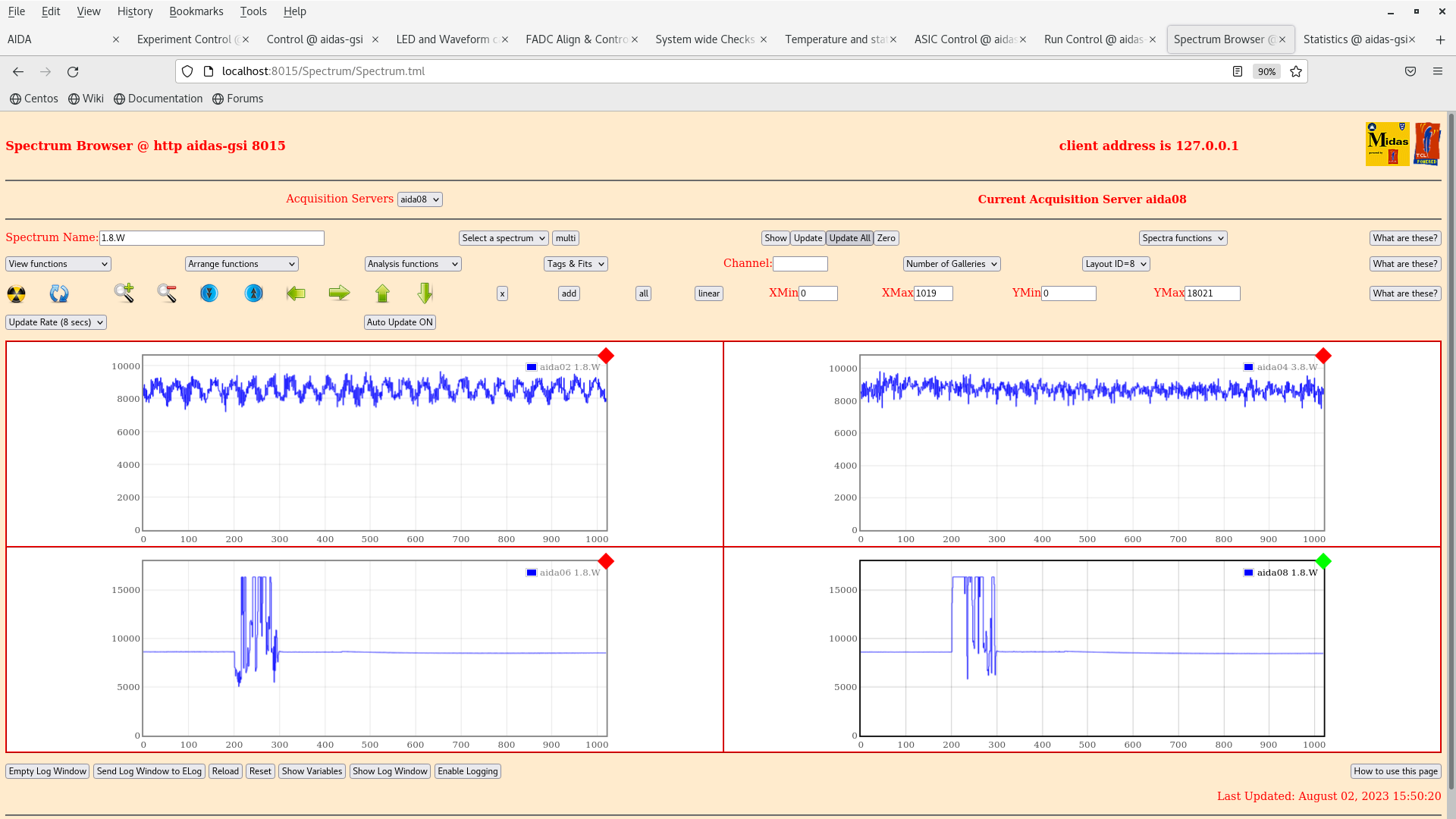Click the green left arrow icon

[x=296, y=293]
